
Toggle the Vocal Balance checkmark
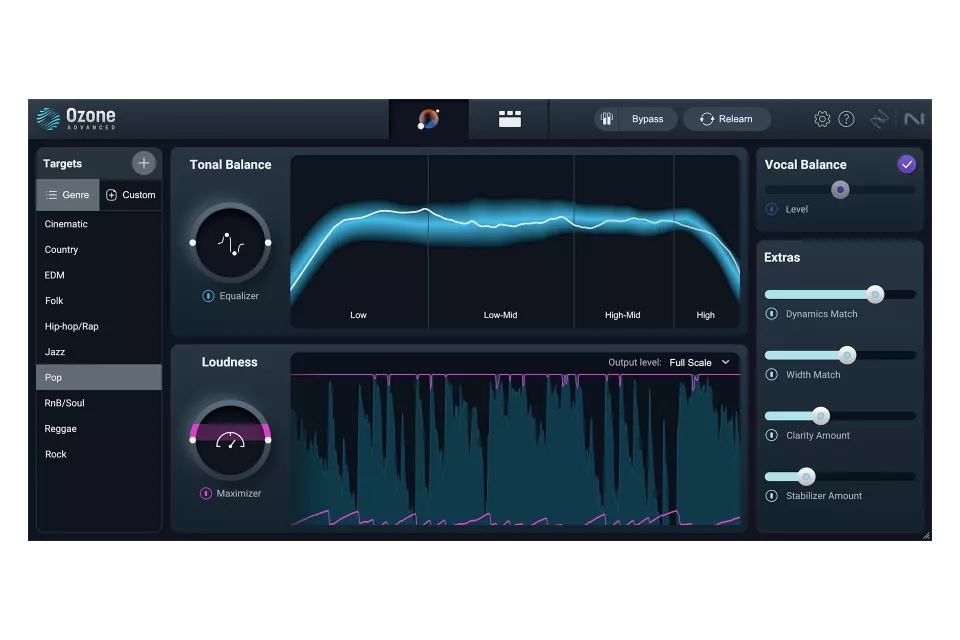click(x=907, y=164)
